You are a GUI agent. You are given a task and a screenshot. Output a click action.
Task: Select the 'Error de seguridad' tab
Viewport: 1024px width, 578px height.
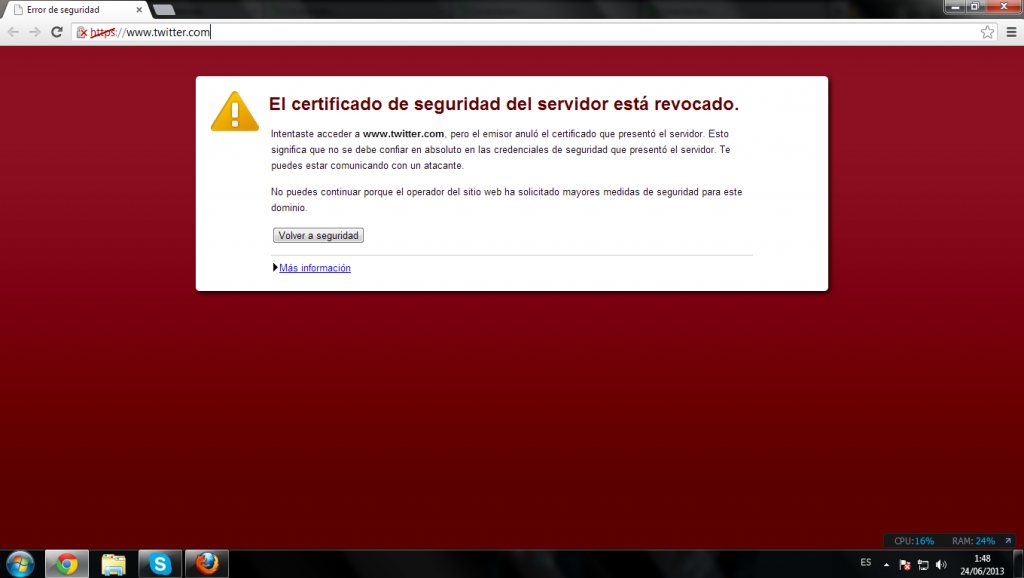click(75, 10)
